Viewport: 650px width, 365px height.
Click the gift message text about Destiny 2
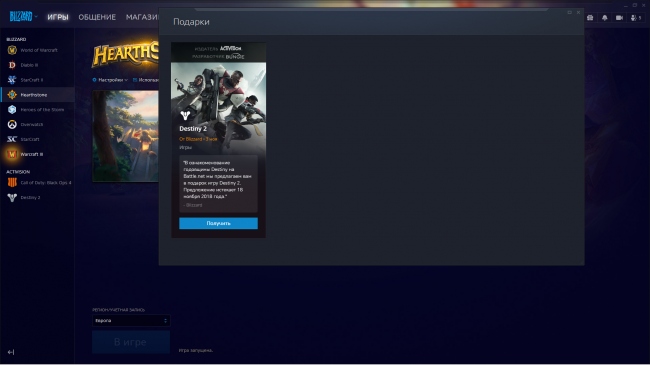(218, 180)
